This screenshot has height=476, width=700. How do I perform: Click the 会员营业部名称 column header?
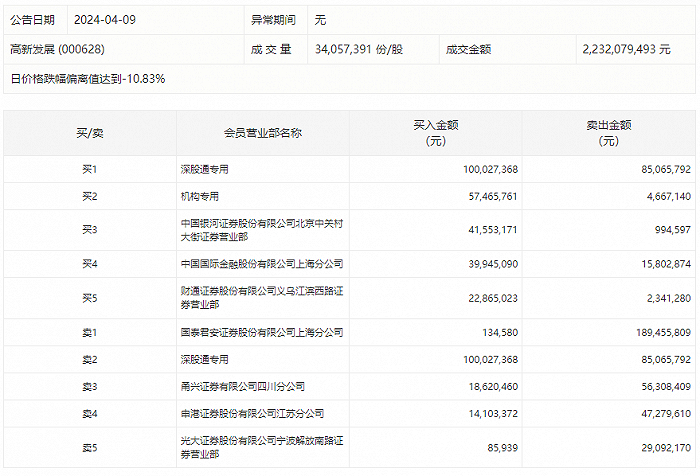(x=263, y=133)
